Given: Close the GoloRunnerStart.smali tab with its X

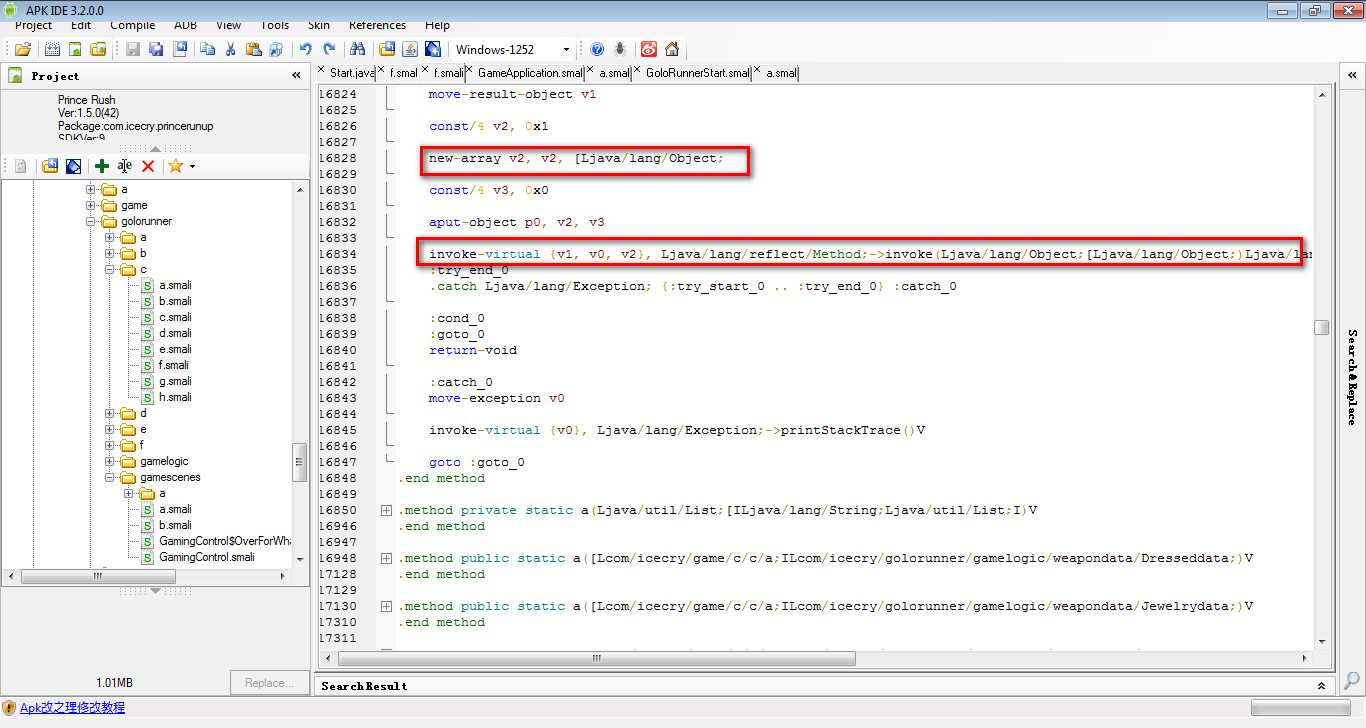Looking at the screenshot, I should pyautogui.click(x=638, y=70).
